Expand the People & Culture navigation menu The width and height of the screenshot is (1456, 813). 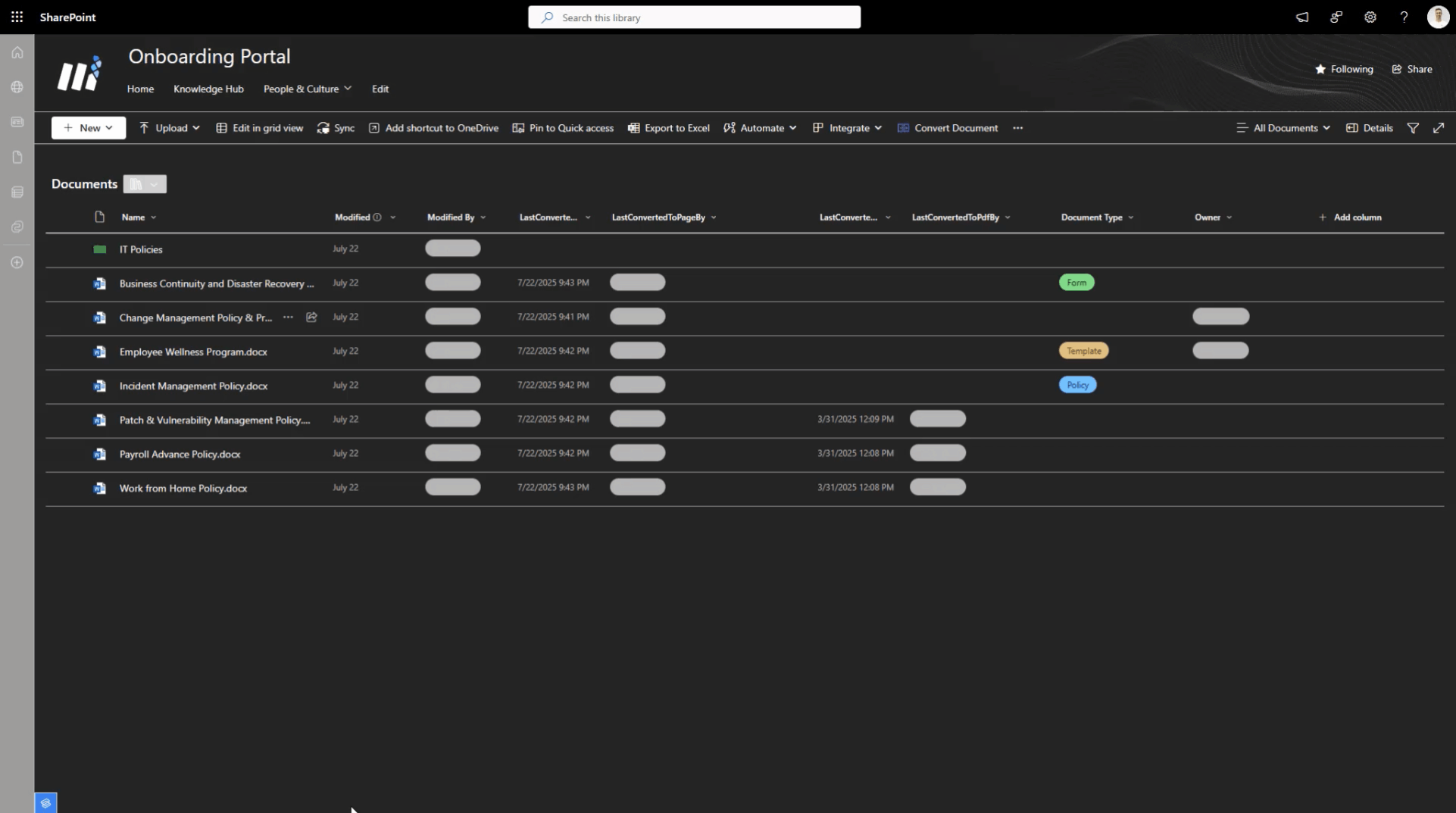307,89
